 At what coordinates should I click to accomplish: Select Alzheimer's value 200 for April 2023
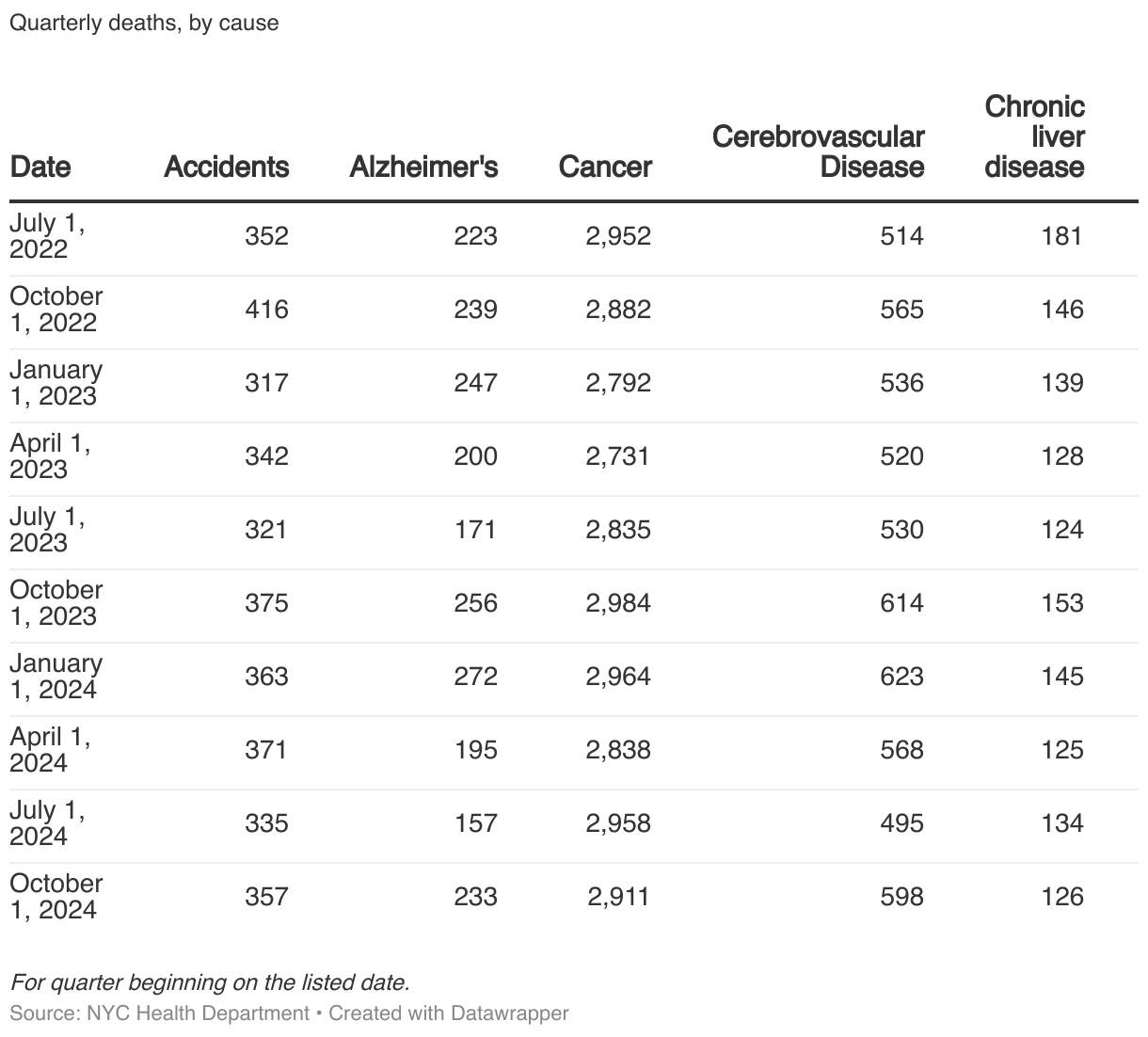475,456
